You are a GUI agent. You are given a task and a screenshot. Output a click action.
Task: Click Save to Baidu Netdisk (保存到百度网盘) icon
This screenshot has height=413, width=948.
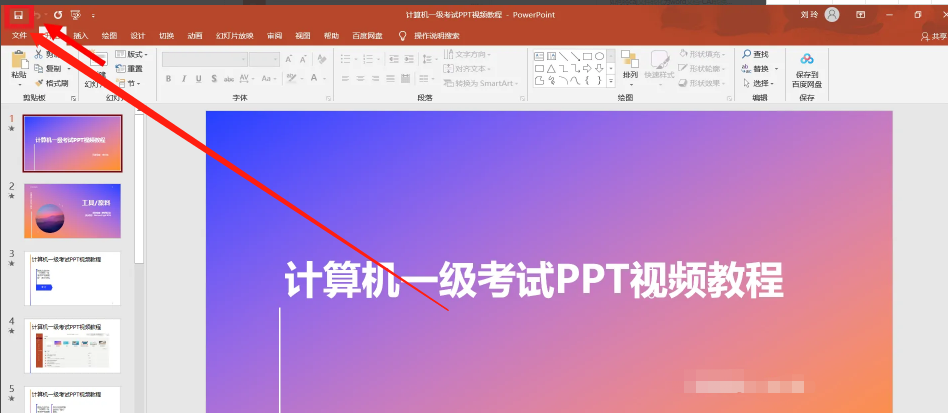click(x=806, y=59)
